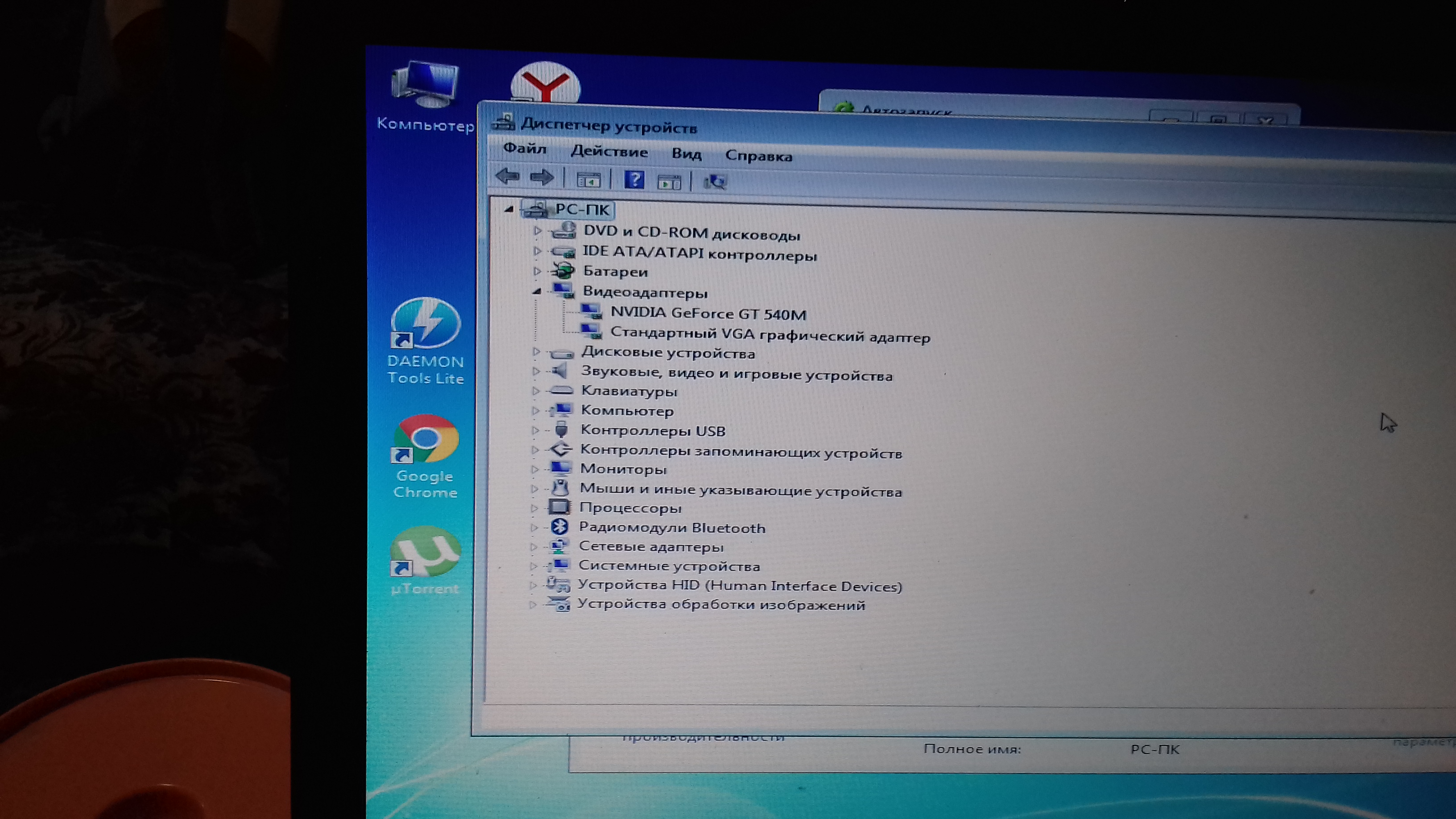Click the Клавиатуры keyboard icon
The width and height of the screenshot is (1456, 819).
coord(561,390)
